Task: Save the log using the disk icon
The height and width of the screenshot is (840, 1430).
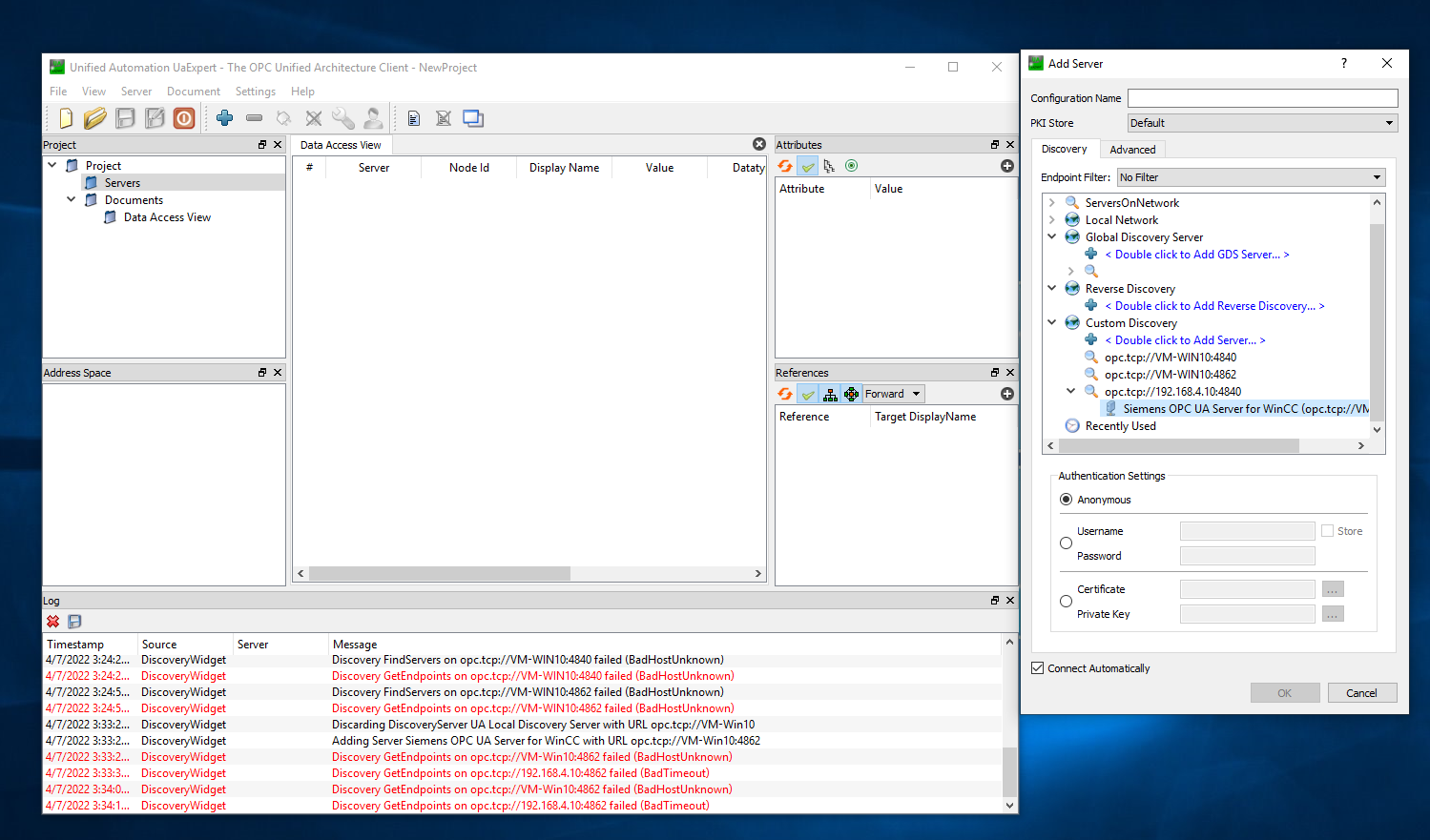Action: [x=74, y=622]
